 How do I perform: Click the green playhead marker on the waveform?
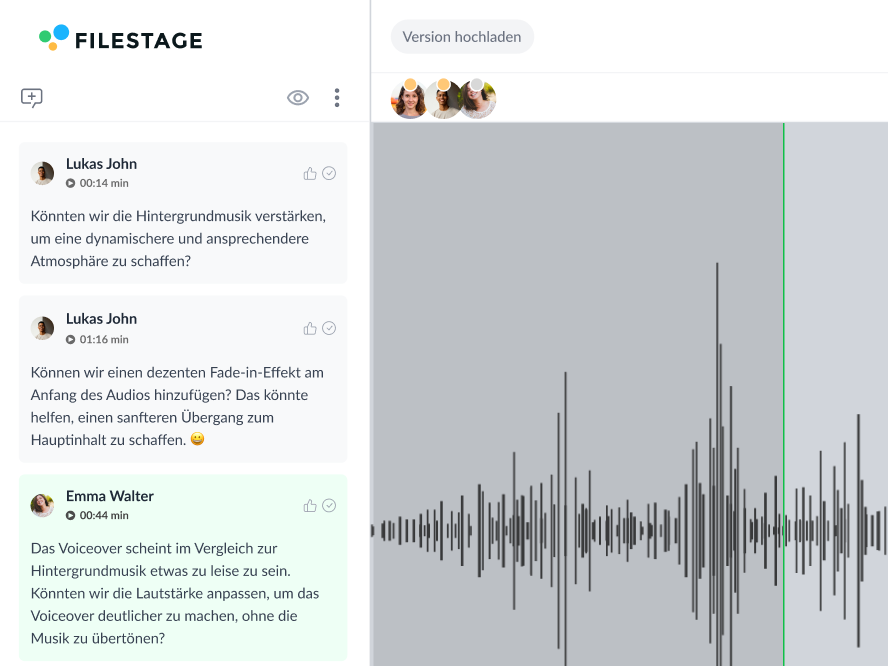784,400
